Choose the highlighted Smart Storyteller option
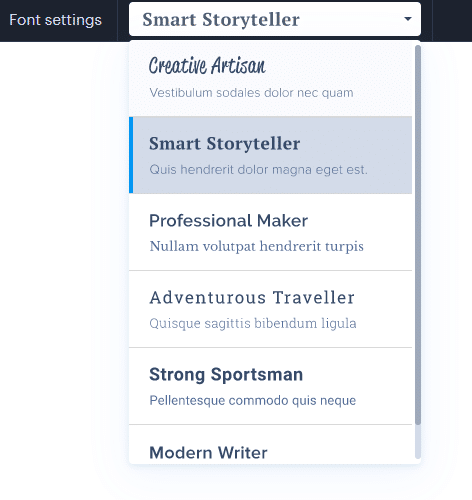Image resolution: width=472 pixels, height=500 pixels. [x=270, y=155]
